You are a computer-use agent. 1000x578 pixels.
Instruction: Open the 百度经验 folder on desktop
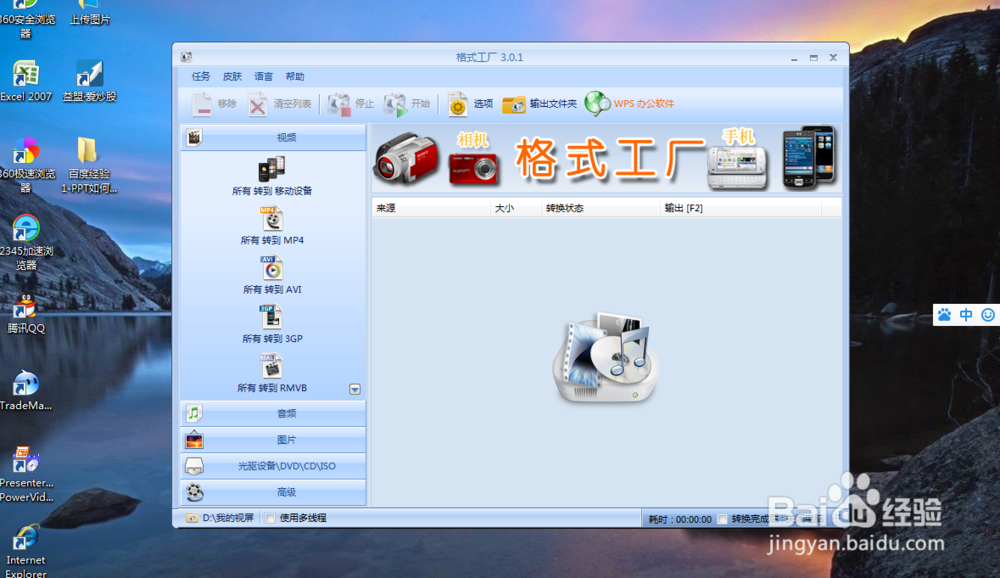pyautogui.click(x=89, y=166)
